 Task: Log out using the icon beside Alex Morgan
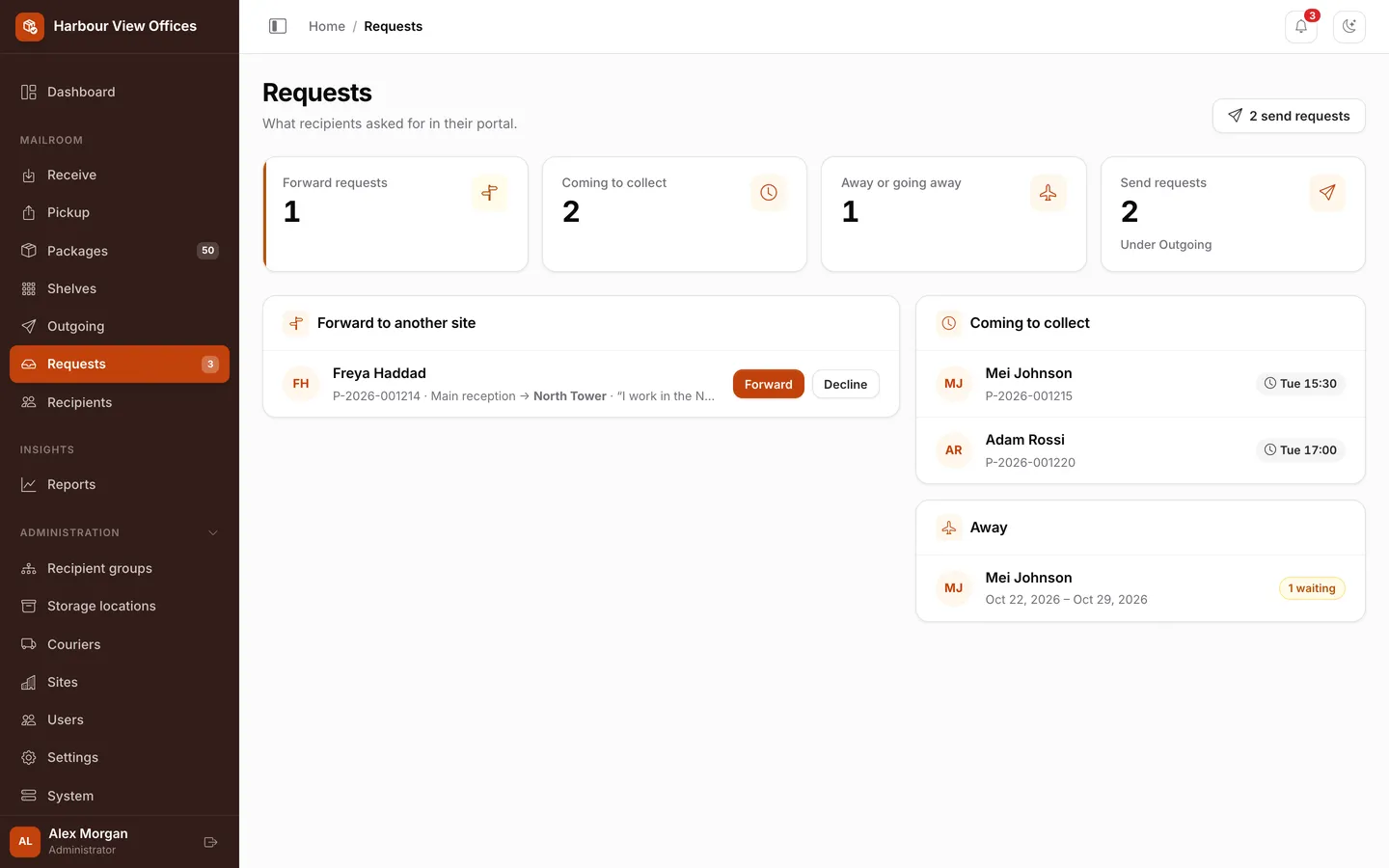tap(210, 842)
